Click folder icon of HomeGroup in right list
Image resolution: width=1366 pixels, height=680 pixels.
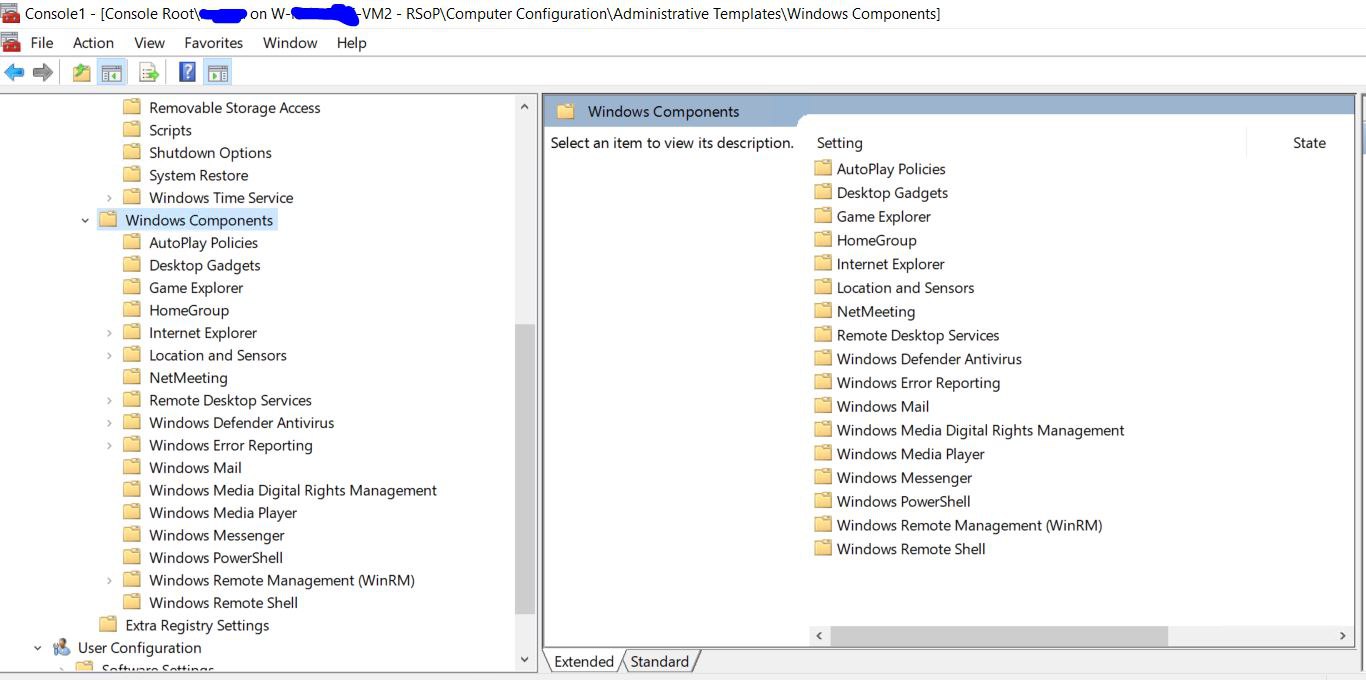coord(823,240)
